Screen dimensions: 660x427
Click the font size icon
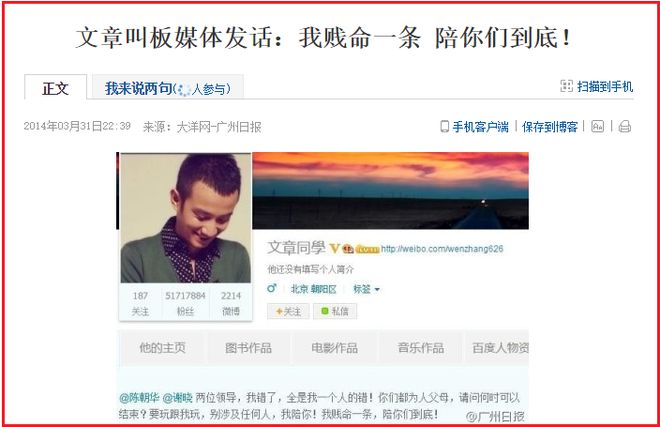pos(597,126)
